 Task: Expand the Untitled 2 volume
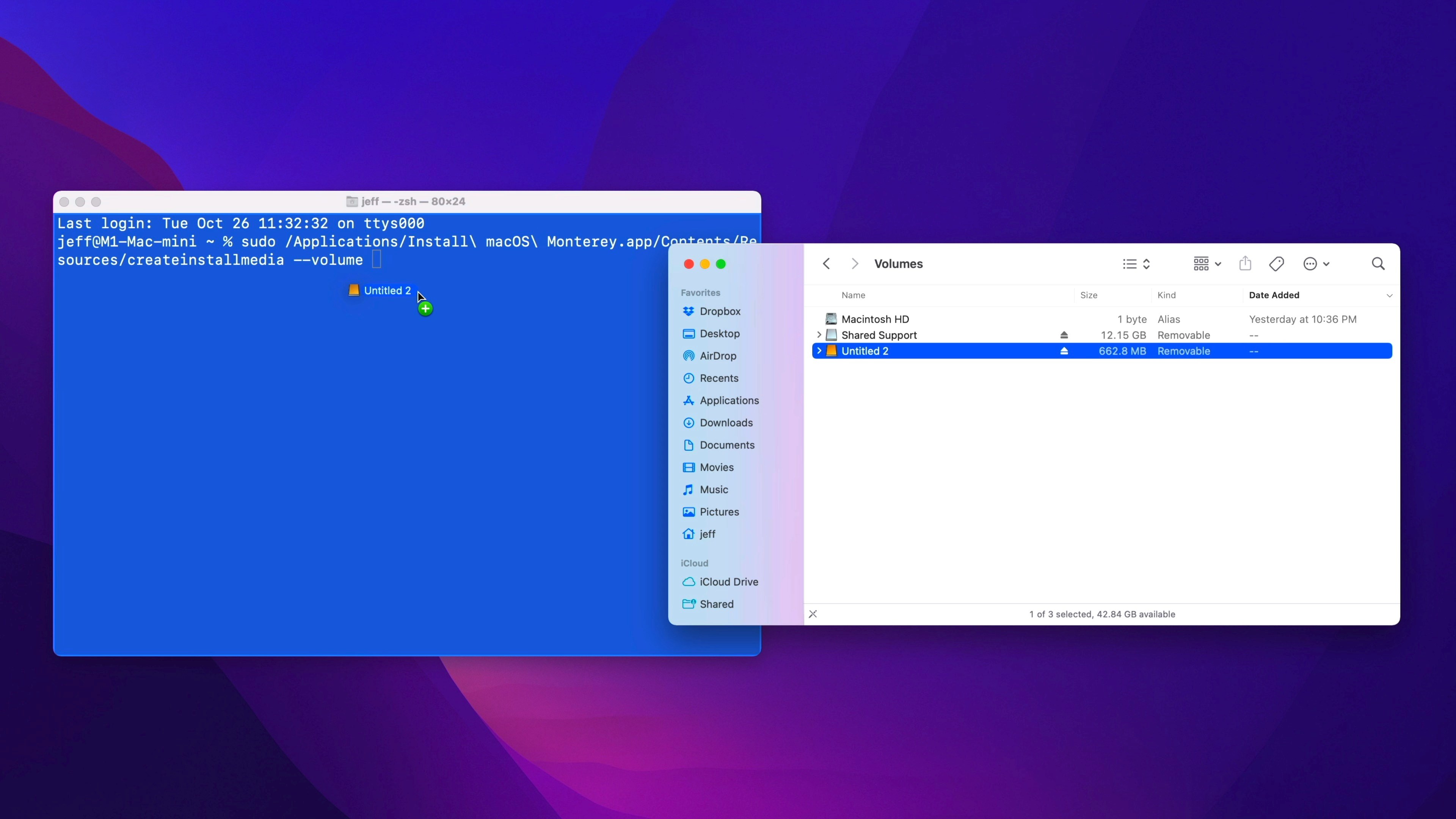coord(819,351)
